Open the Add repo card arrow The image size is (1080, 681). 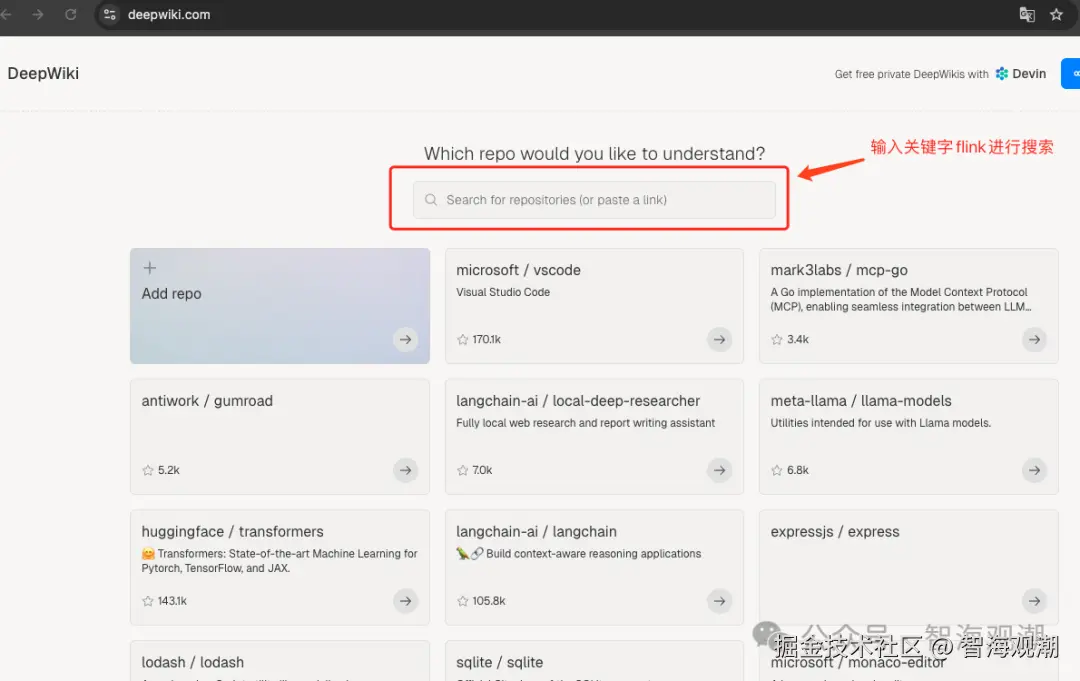[406, 339]
